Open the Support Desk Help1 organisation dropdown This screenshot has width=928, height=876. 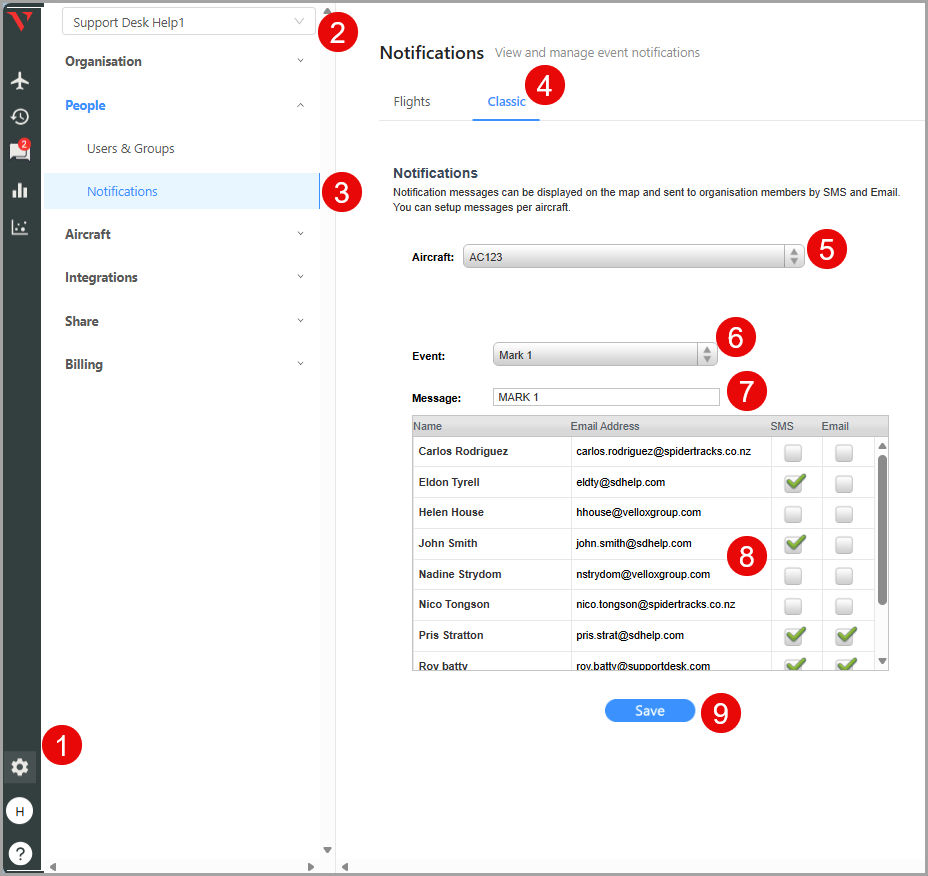pyautogui.click(x=188, y=22)
